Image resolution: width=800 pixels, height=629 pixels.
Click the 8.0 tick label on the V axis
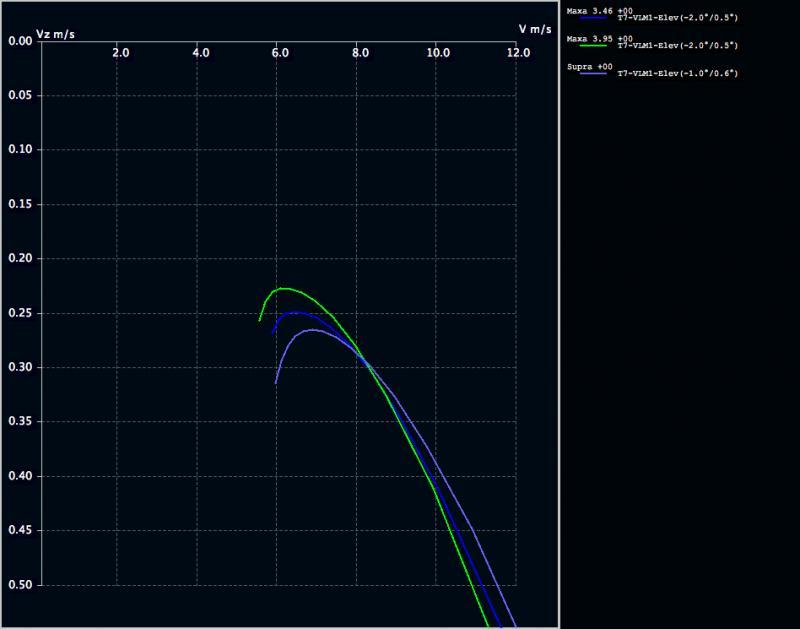357,52
